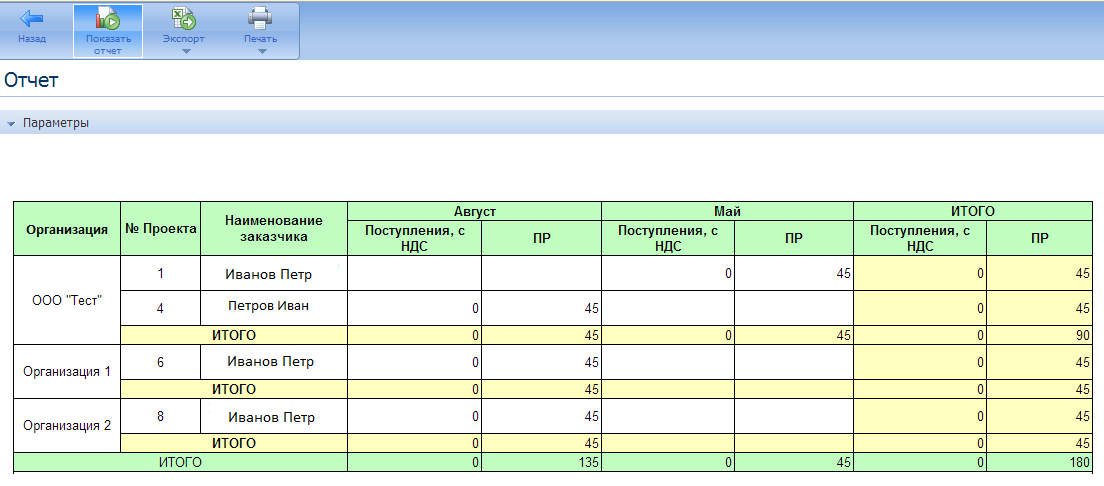Click project number 6 cell
The height and width of the screenshot is (486, 1104).
[160, 362]
